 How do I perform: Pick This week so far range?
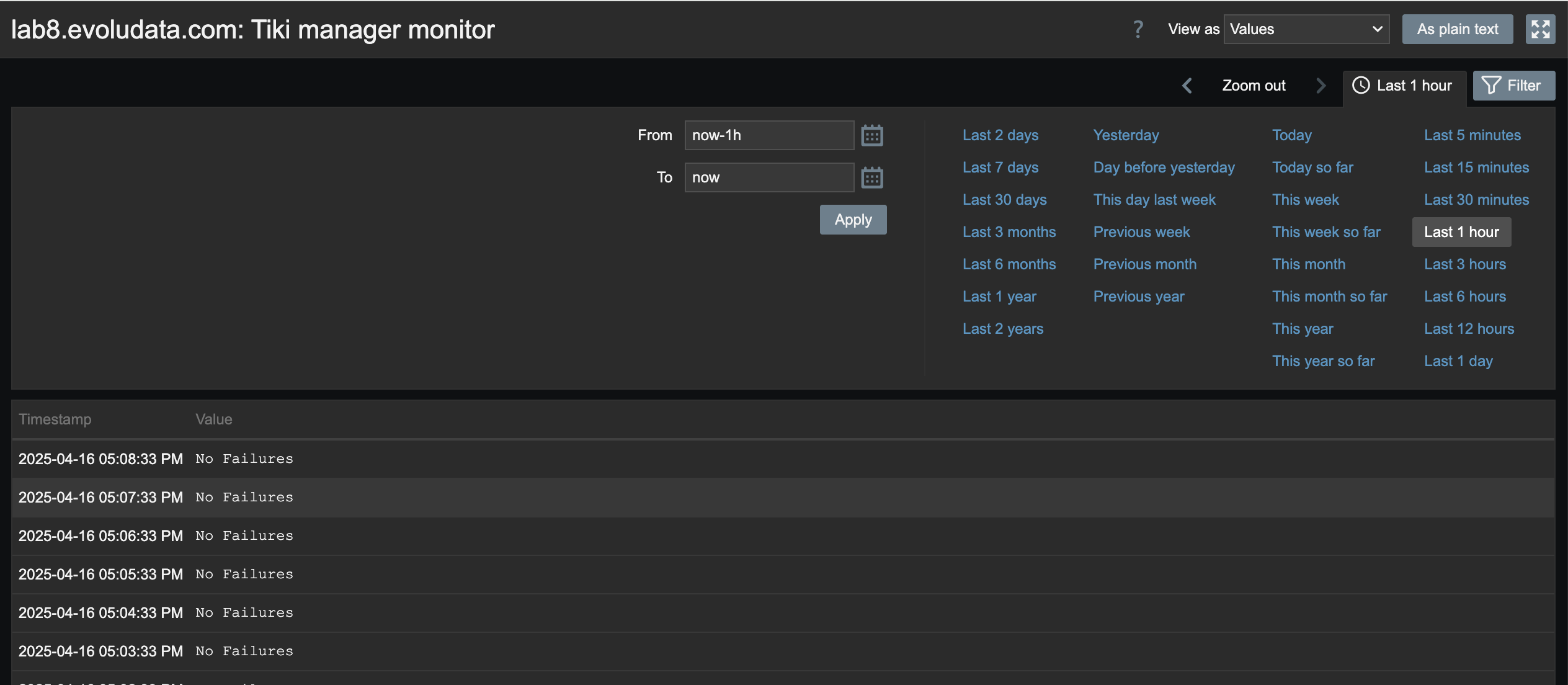(1326, 232)
